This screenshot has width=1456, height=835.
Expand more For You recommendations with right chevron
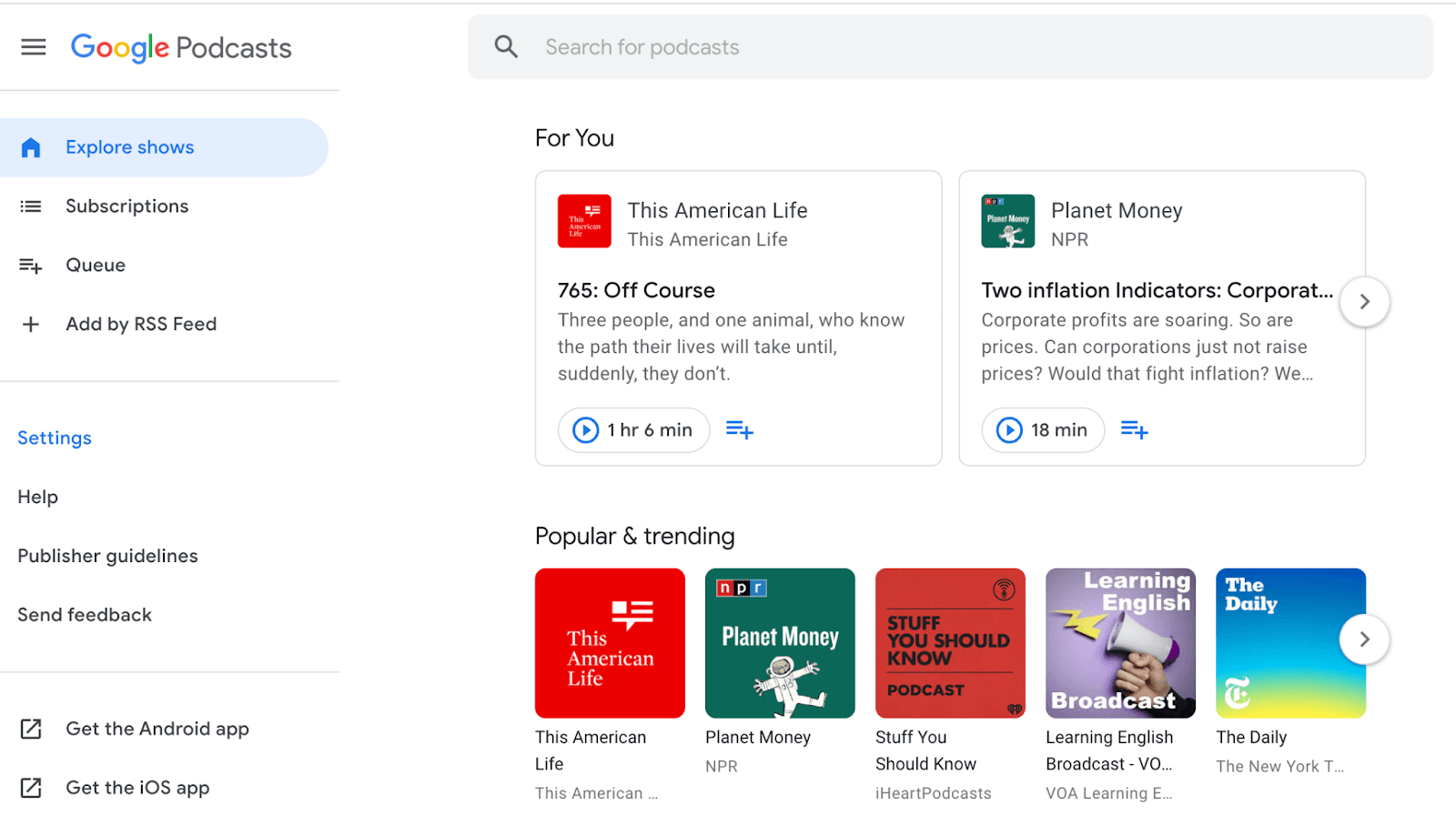click(x=1363, y=301)
